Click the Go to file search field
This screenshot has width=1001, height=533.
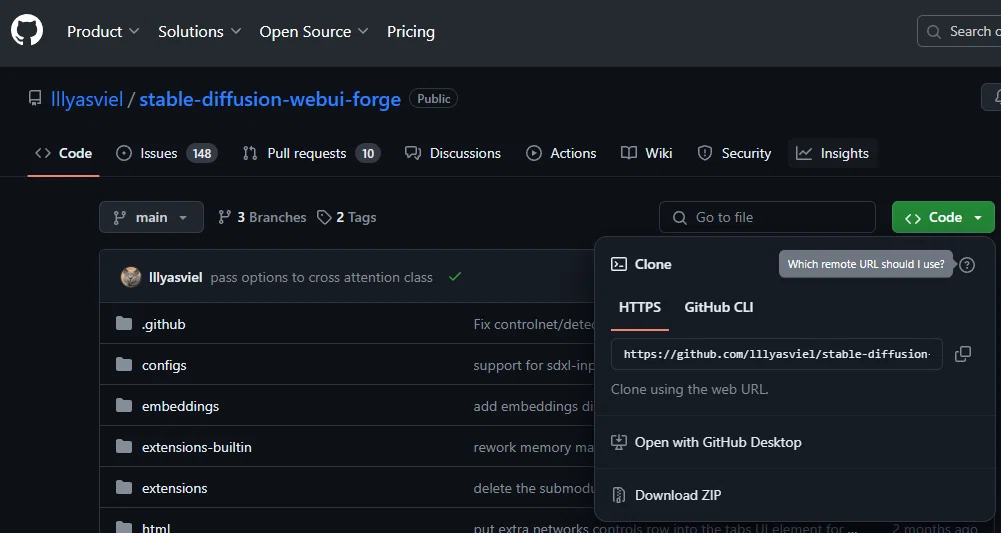(x=767, y=217)
